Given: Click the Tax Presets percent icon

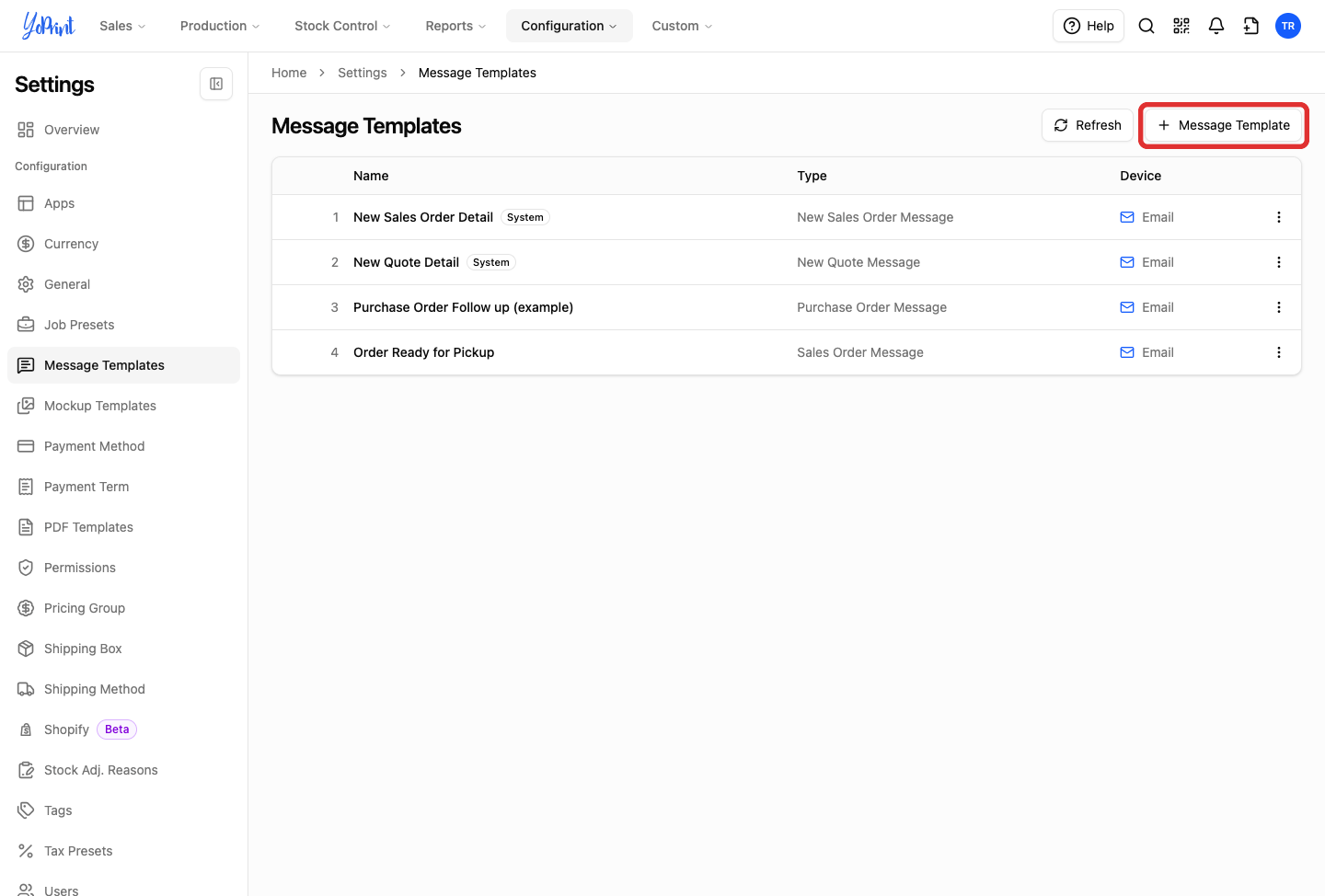Looking at the screenshot, I should click(26, 851).
